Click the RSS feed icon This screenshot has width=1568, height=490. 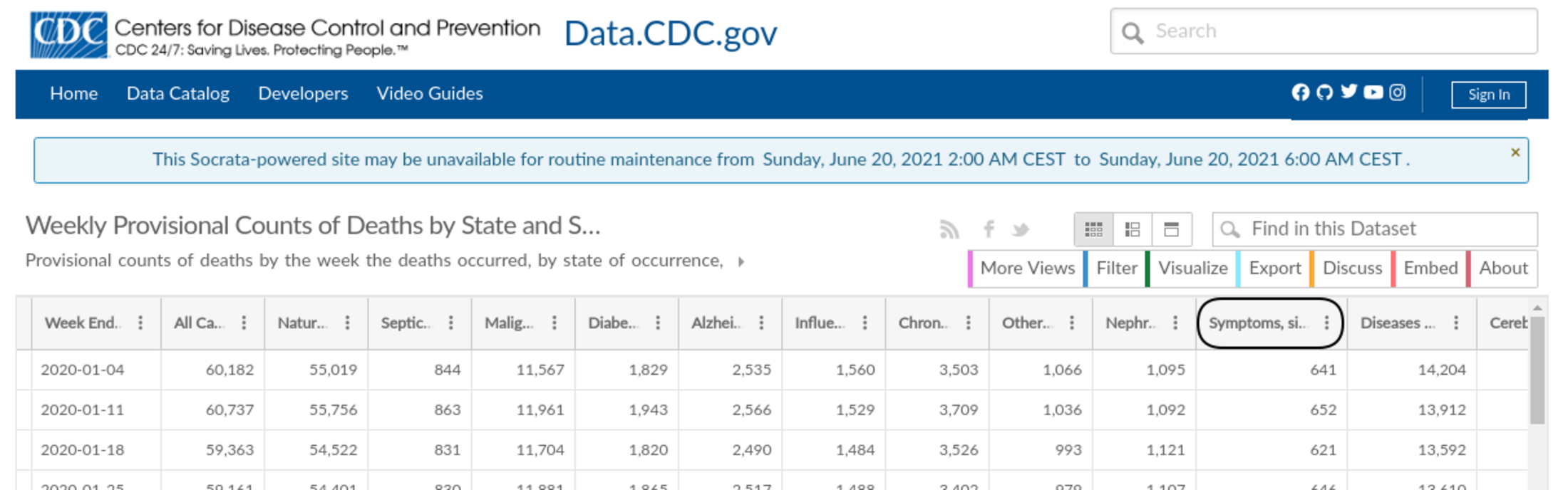coord(949,229)
